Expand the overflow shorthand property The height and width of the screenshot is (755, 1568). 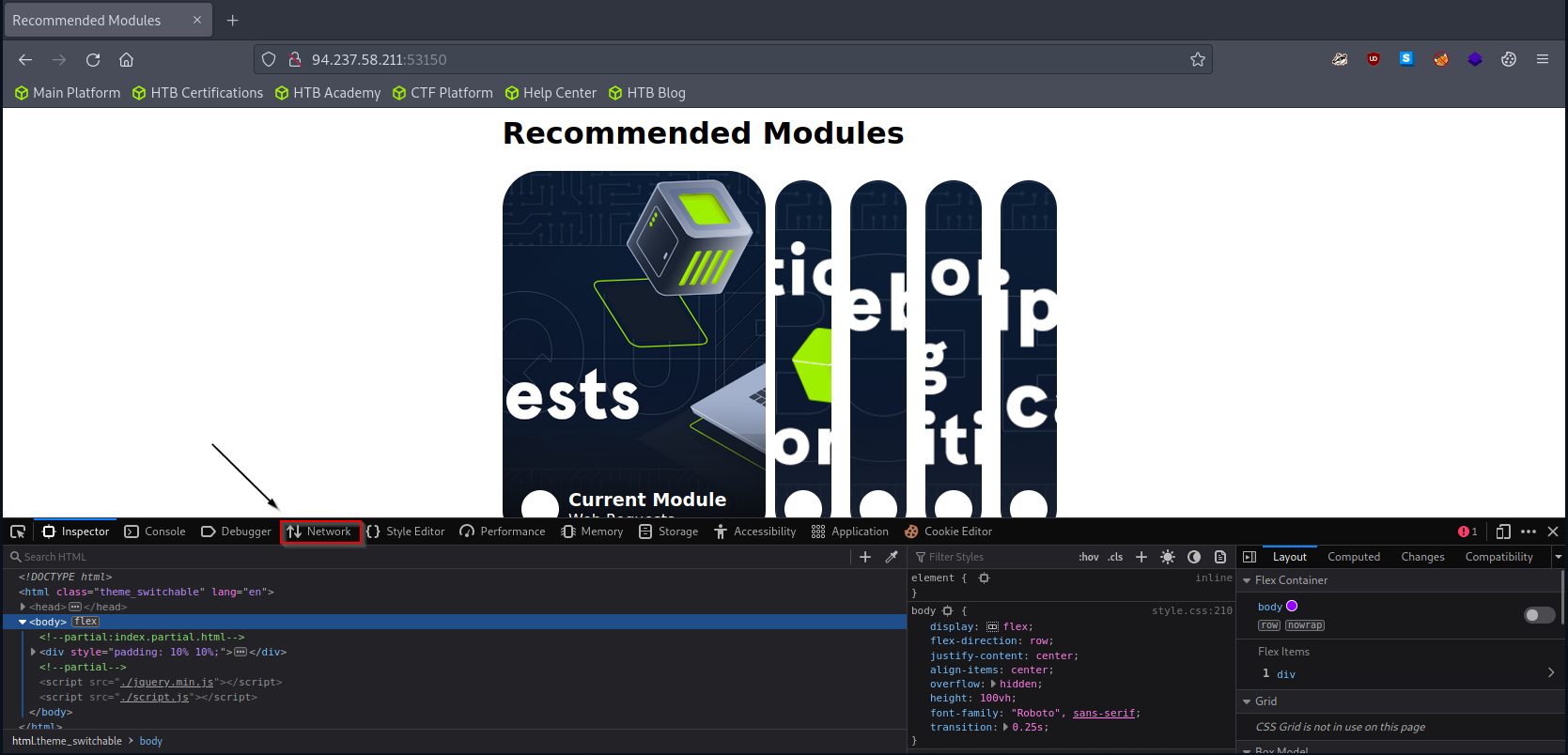pyautogui.click(x=994, y=684)
